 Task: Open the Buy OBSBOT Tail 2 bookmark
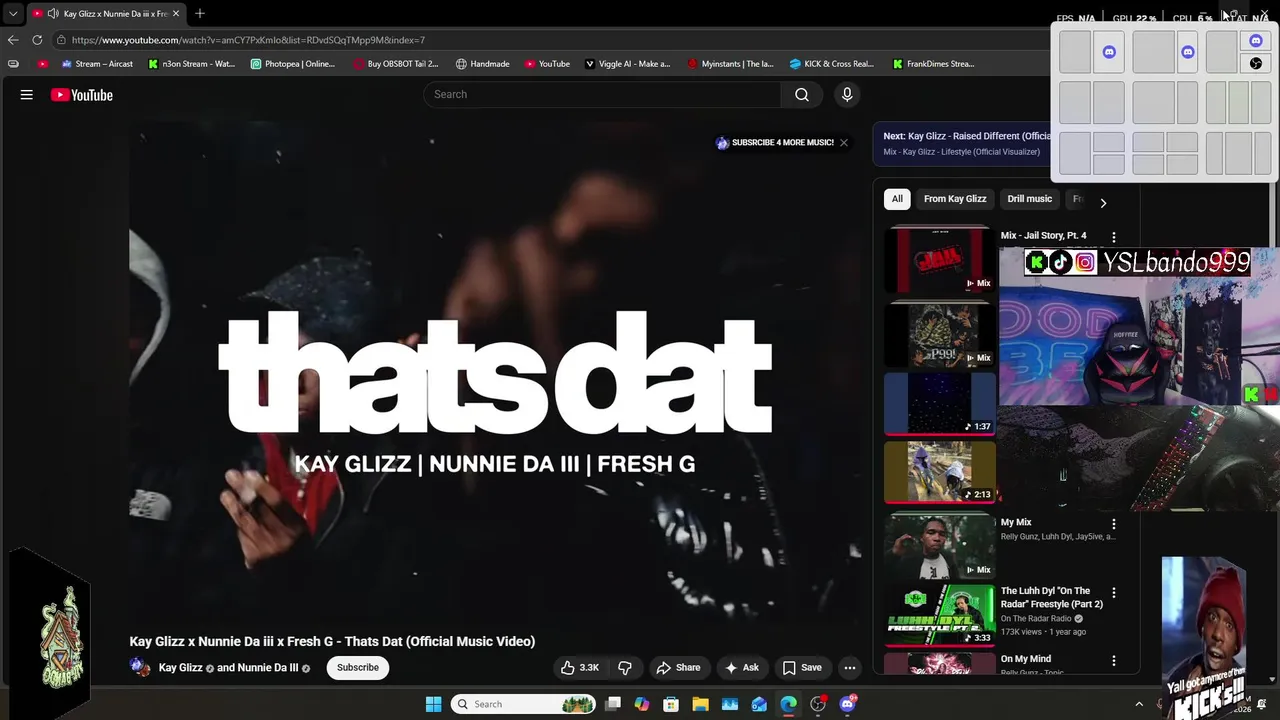[395, 64]
